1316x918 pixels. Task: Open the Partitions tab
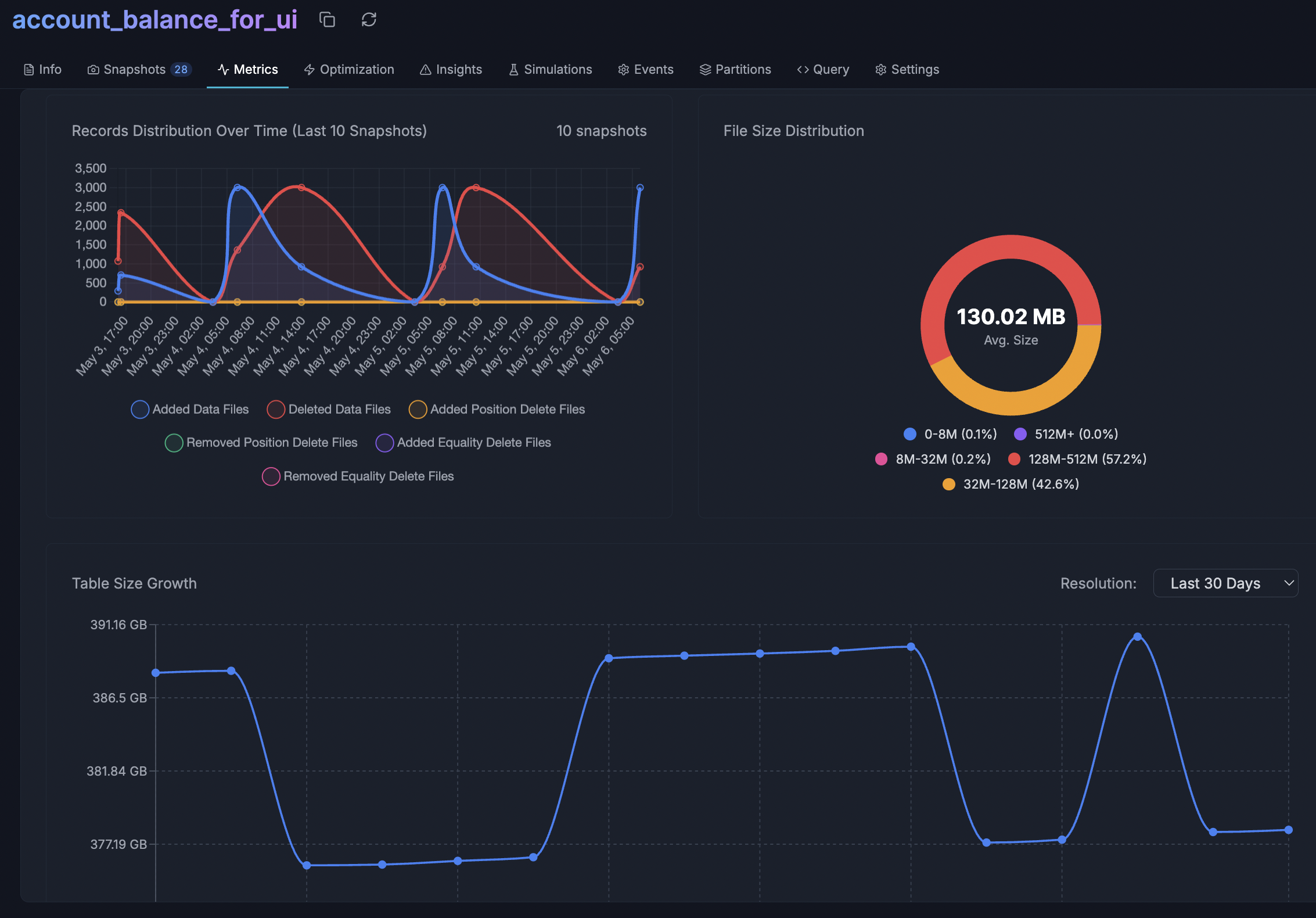(x=735, y=70)
